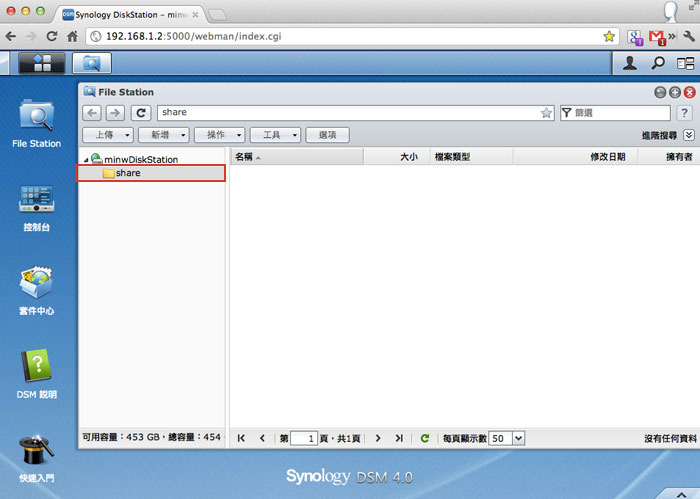
Task: Close the Synology DiskStation browser tab
Action: point(195,15)
